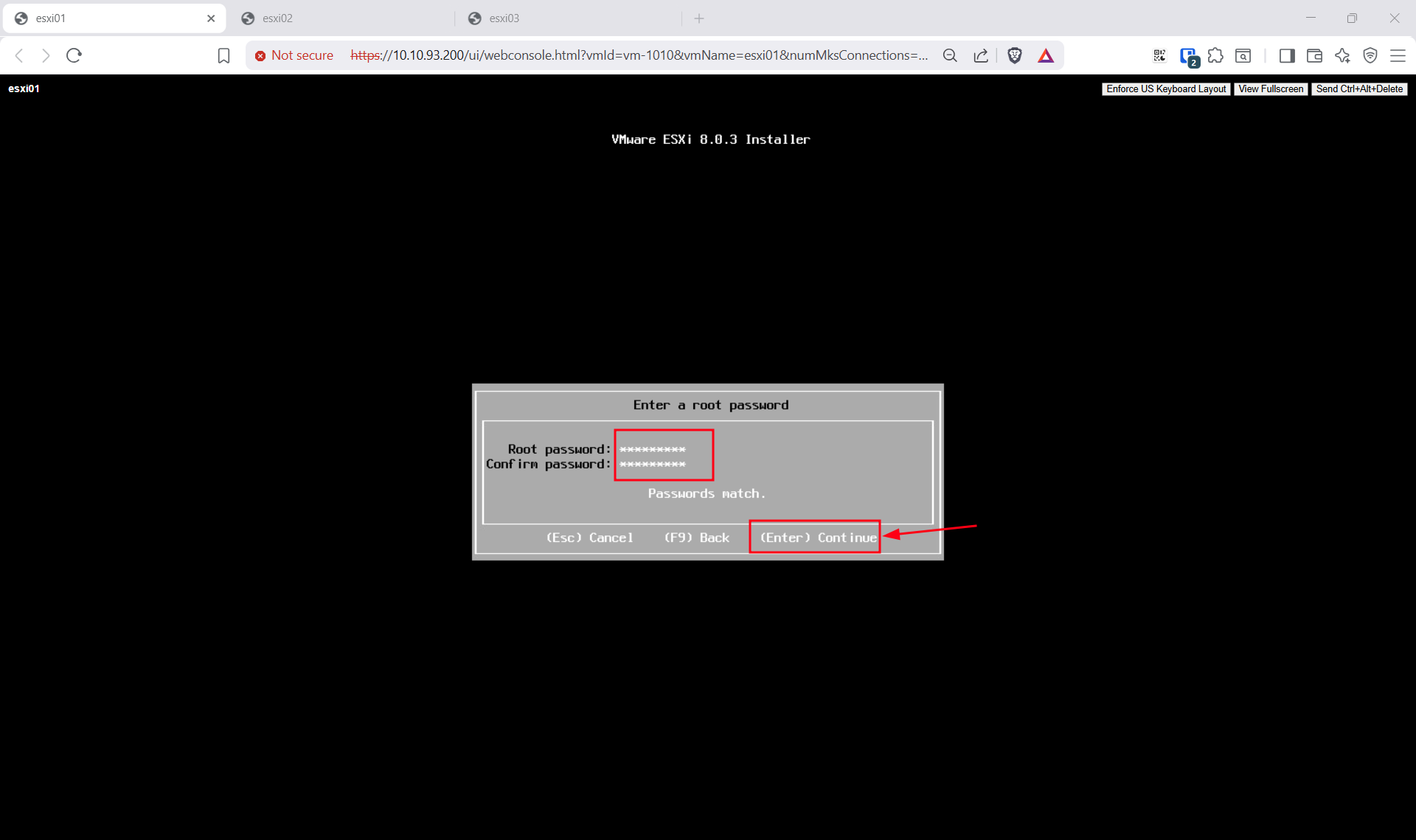Open Brave Rewards triangle icon

pyautogui.click(x=1046, y=55)
